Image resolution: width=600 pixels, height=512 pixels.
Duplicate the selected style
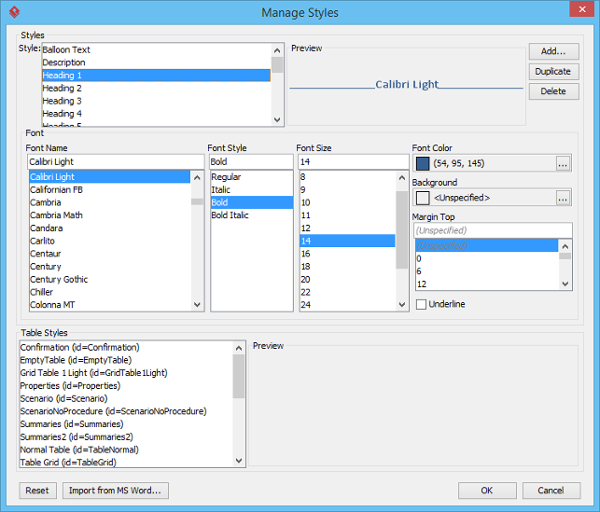(554, 72)
